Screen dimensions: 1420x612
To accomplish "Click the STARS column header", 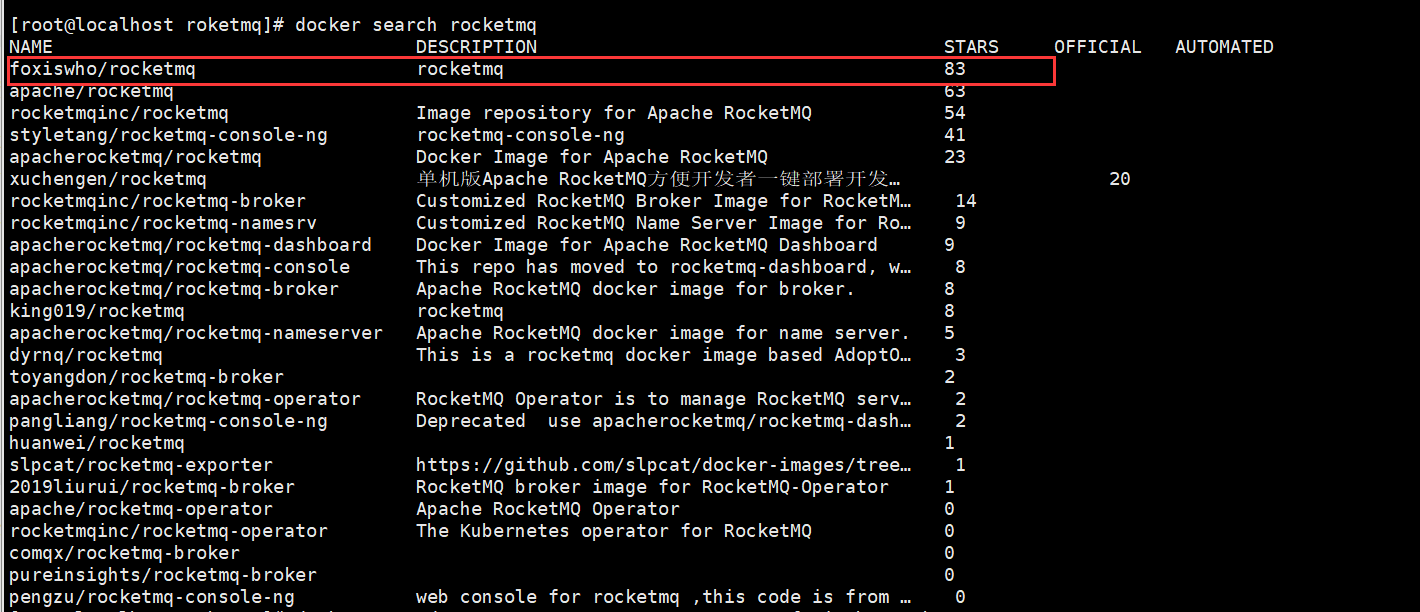I will point(971,47).
